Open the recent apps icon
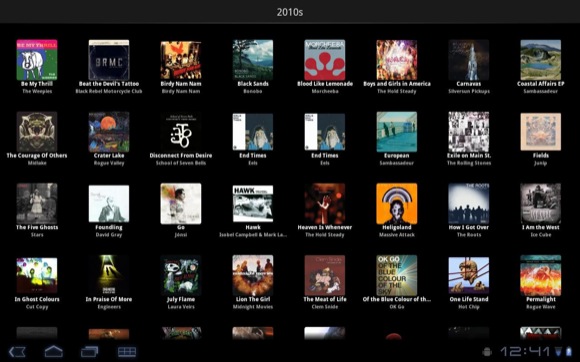The width and height of the screenshot is (580, 362). tap(90, 351)
